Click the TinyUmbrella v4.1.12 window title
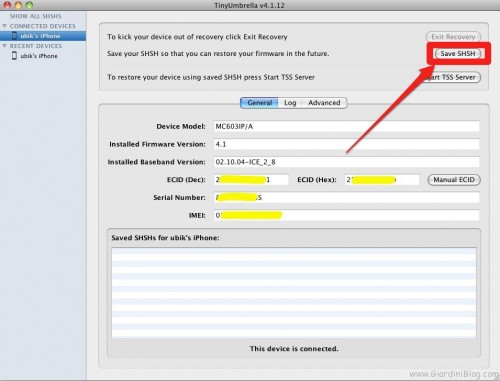This screenshot has width=500, height=381. pyautogui.click(x=249, y=5)
